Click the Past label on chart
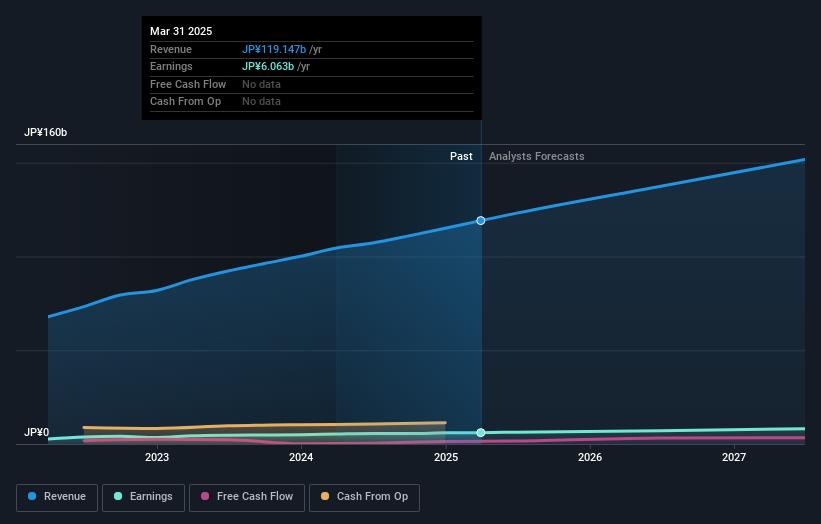 click(461, 157)
